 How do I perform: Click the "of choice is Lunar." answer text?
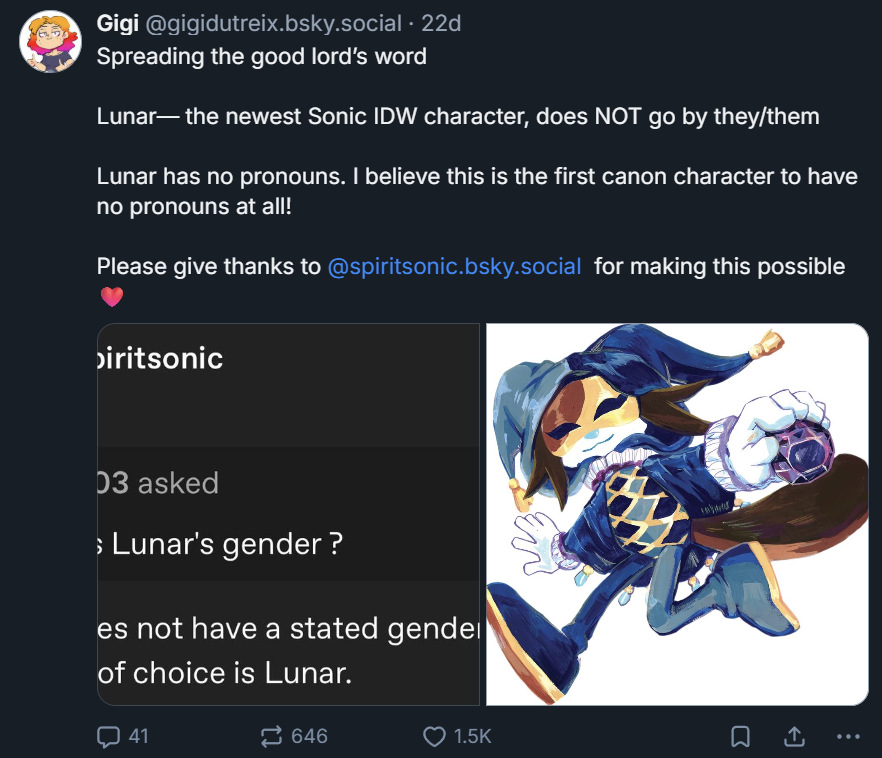[225, 673]
